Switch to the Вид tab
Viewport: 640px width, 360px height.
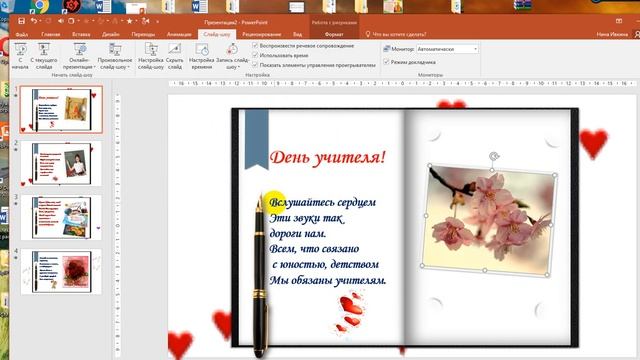(x=298, y=34)
